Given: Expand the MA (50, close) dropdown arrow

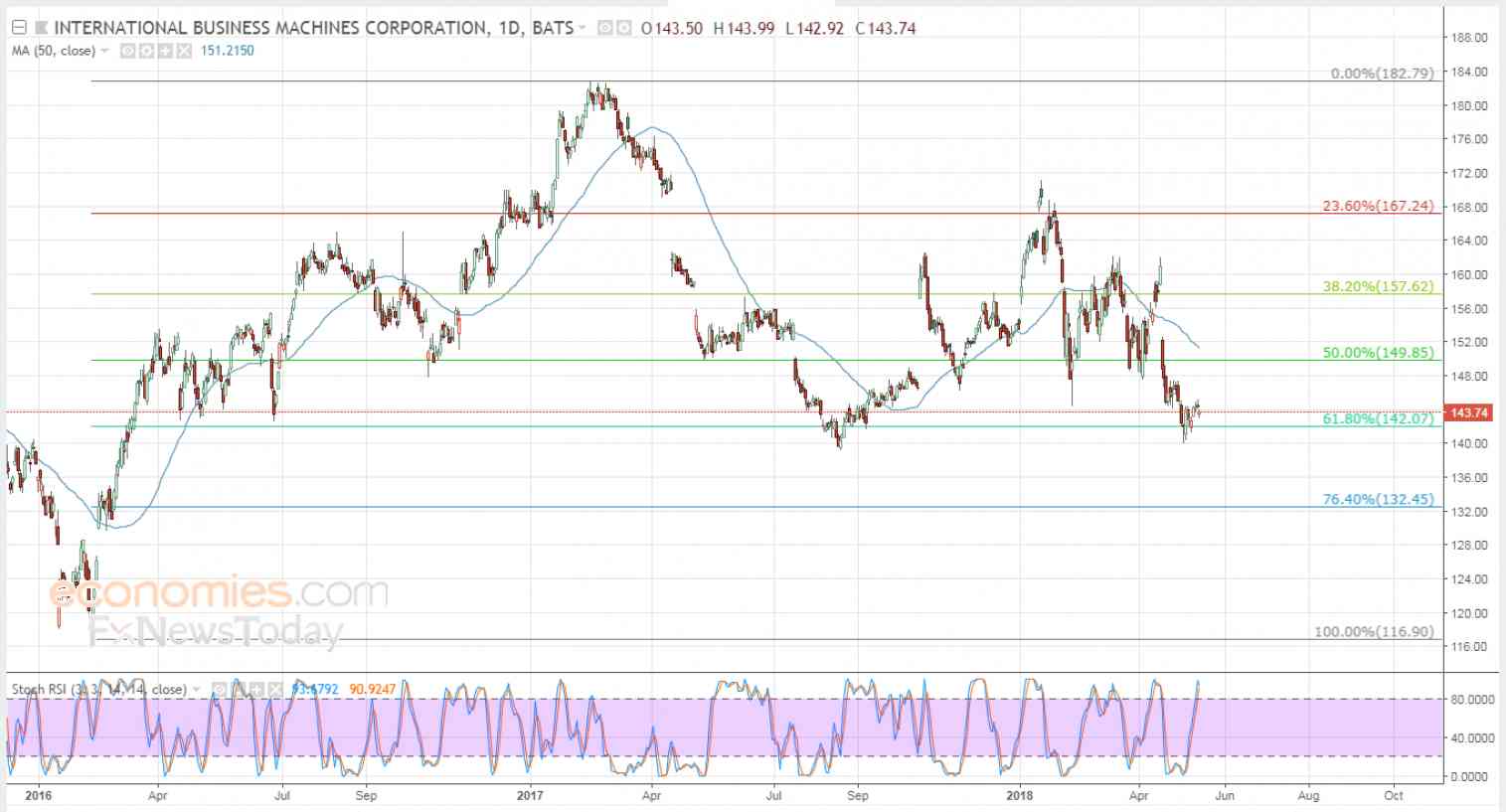Looking at the screenshot, I should coord(104,51).
